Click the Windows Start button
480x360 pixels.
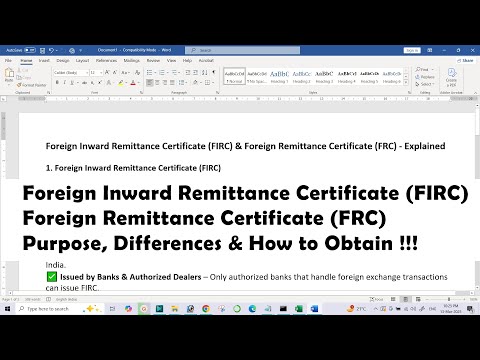point(7,309)
